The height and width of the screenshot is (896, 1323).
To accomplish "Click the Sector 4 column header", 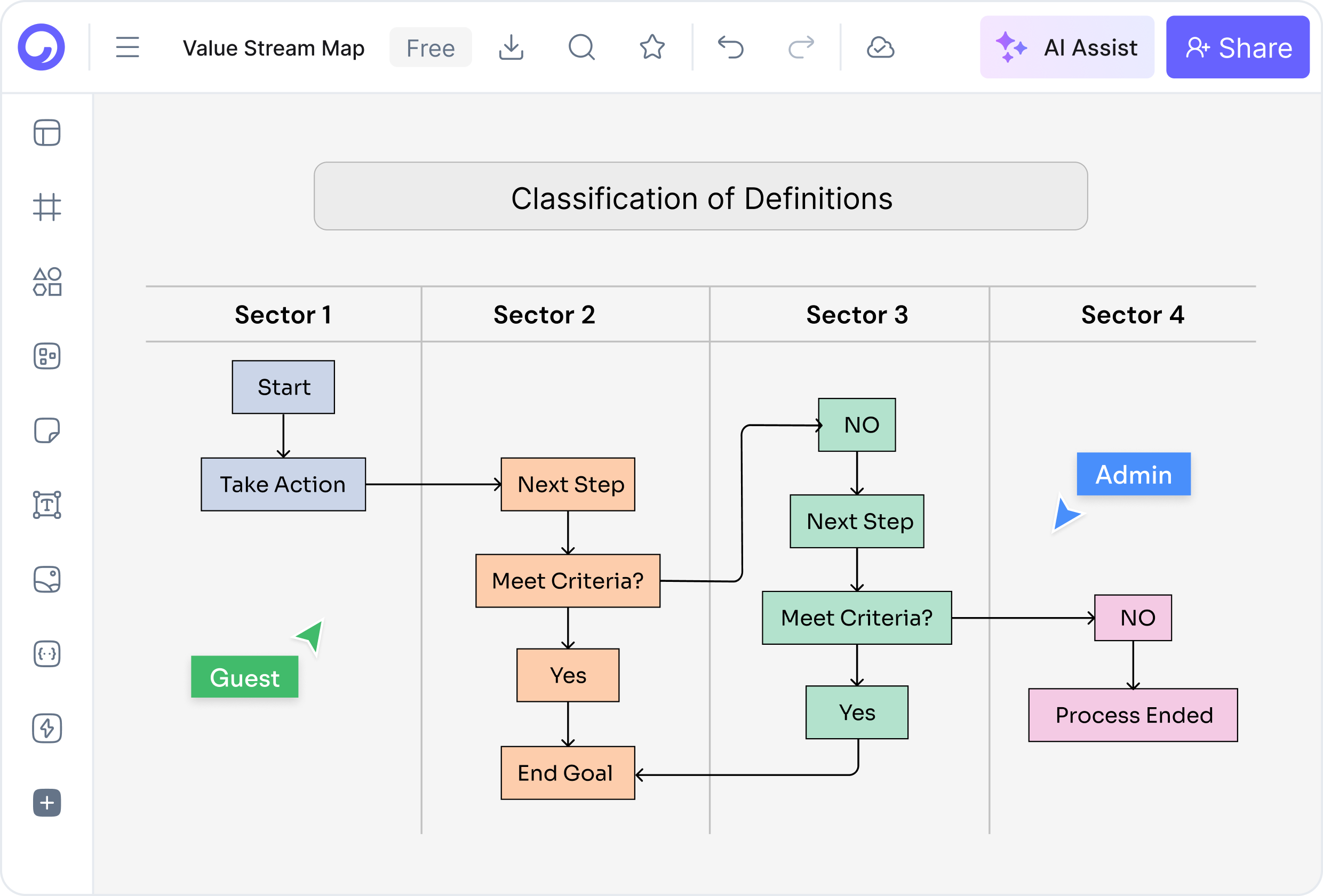I will (x=1134, y=315).
